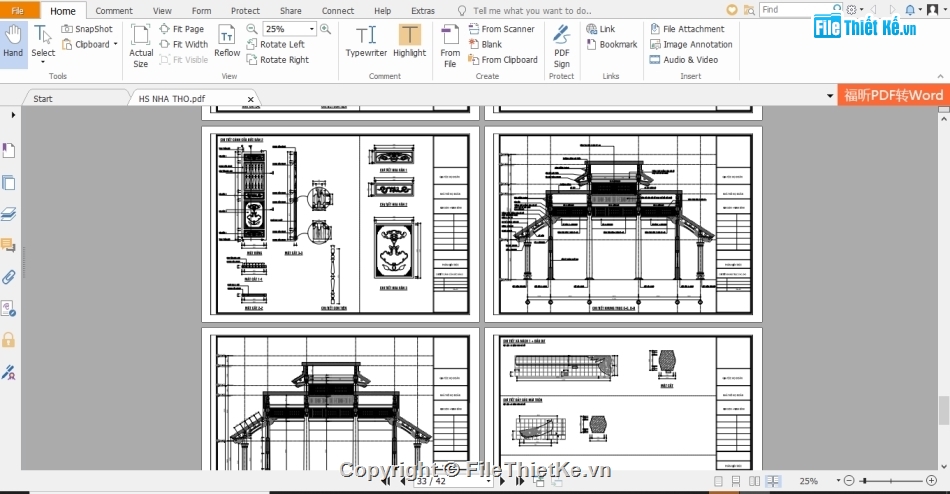Toggle continuous facing view mode
This screenshot has height=494, width=950.
coord(772,481)
